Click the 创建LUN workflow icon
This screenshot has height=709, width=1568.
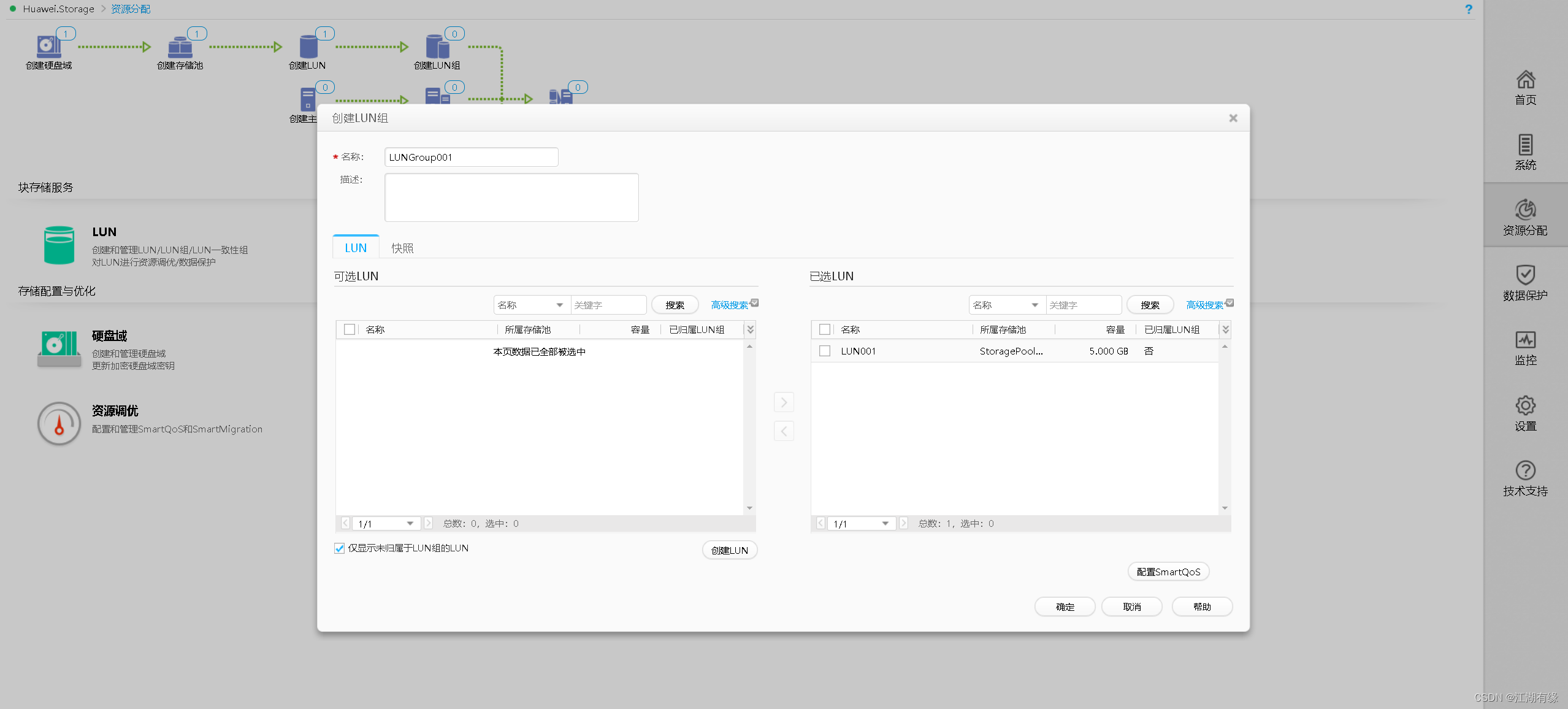pos(308,46)
